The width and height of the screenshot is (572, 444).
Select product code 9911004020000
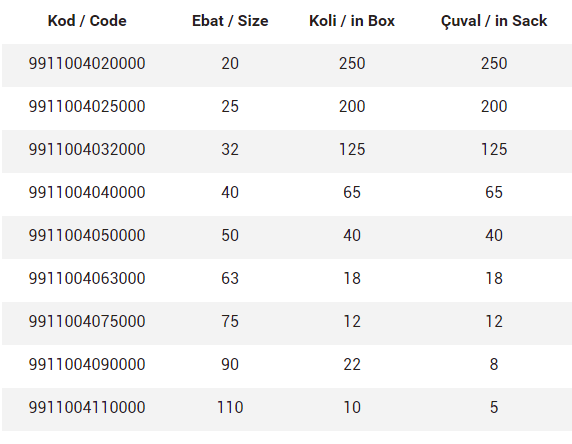pos(87,63)
